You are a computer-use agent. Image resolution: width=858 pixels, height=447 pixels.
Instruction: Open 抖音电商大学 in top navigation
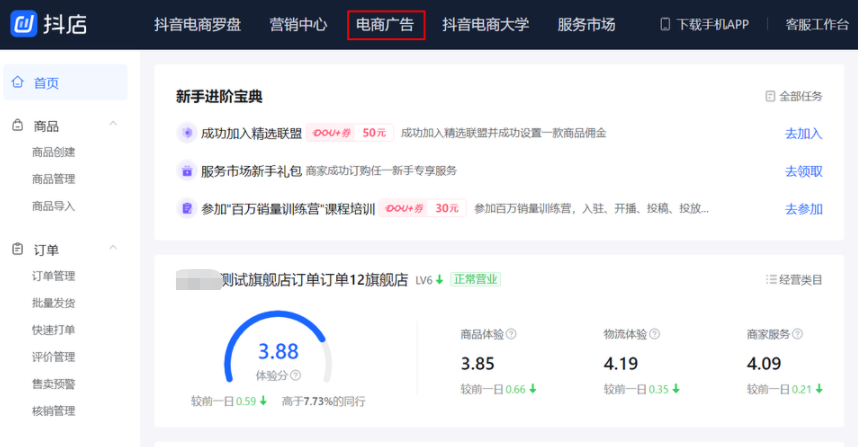coord(486,25)
